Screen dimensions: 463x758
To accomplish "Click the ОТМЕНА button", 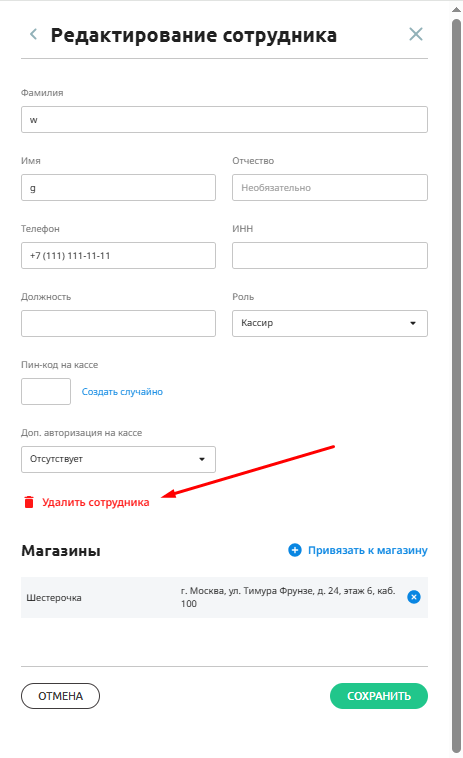I will (60, 696).
